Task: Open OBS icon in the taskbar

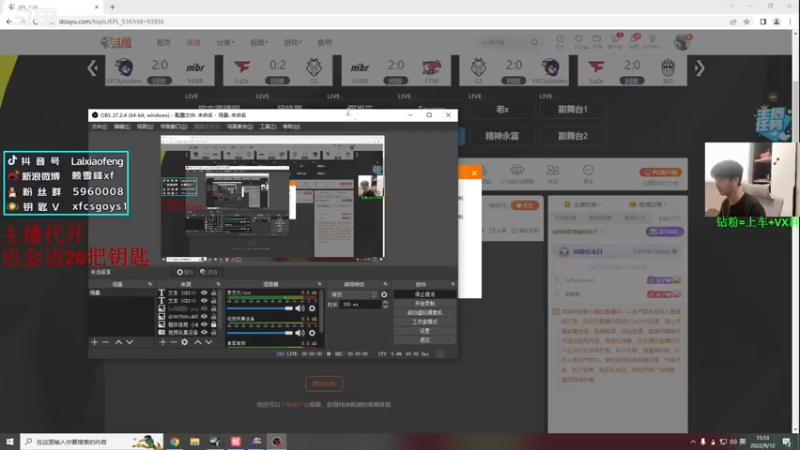Action: [277, 441]
